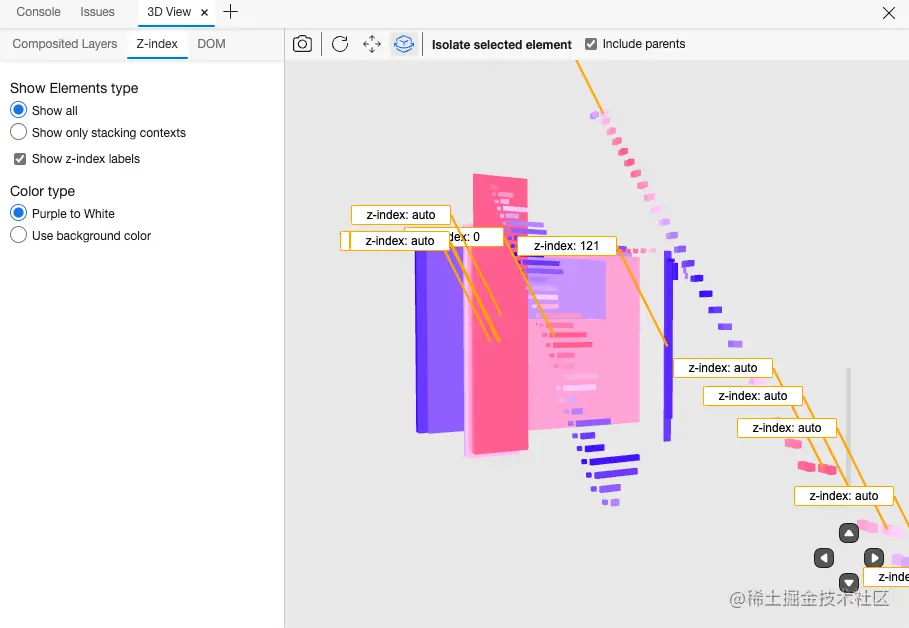Image resolution: width=909 pixels, height=628 pixels.
Task: Click the z-index: 121 label
Action: (566, 246)
